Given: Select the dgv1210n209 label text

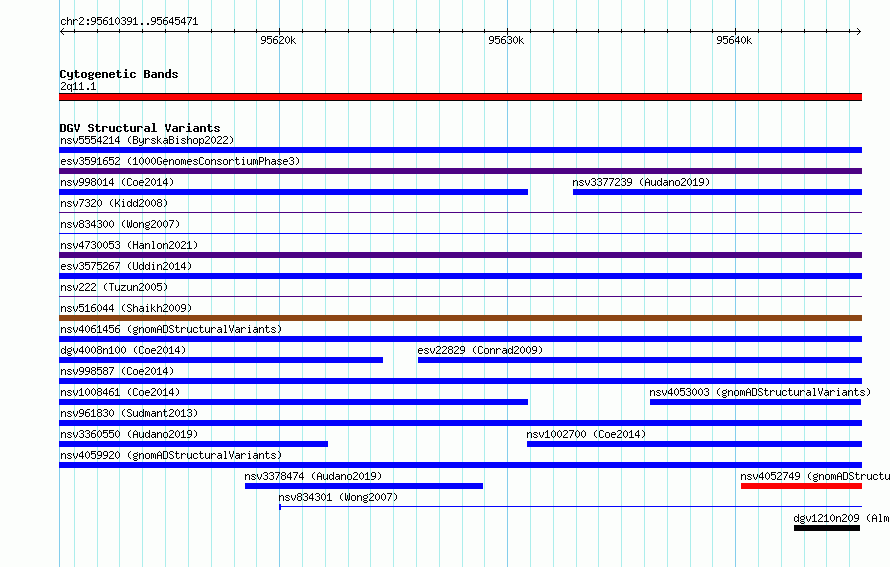Looking at the screenshot, I should click(x=841, y=518).
